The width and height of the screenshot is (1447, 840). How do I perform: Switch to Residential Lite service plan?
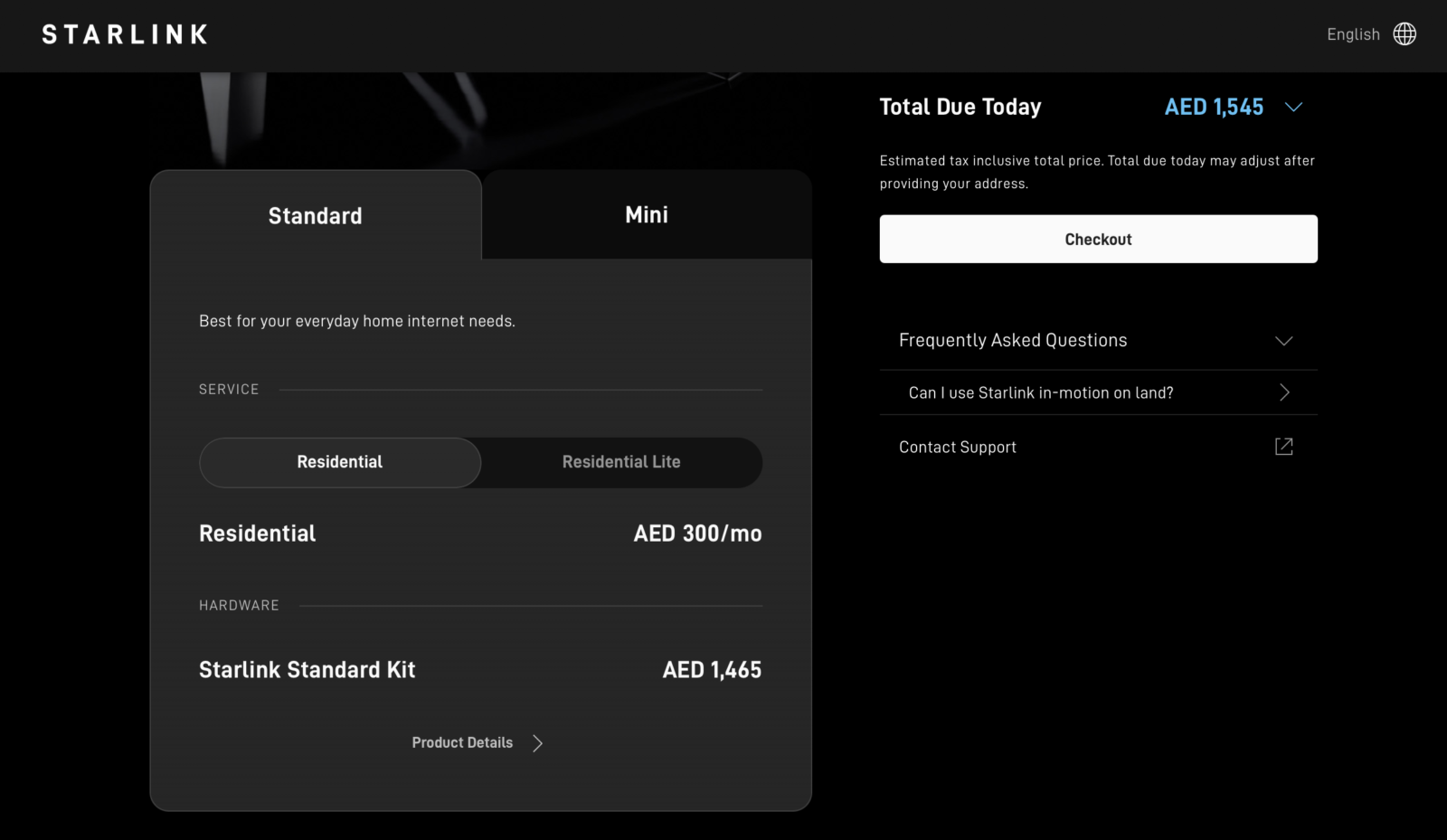coord(621,462)
